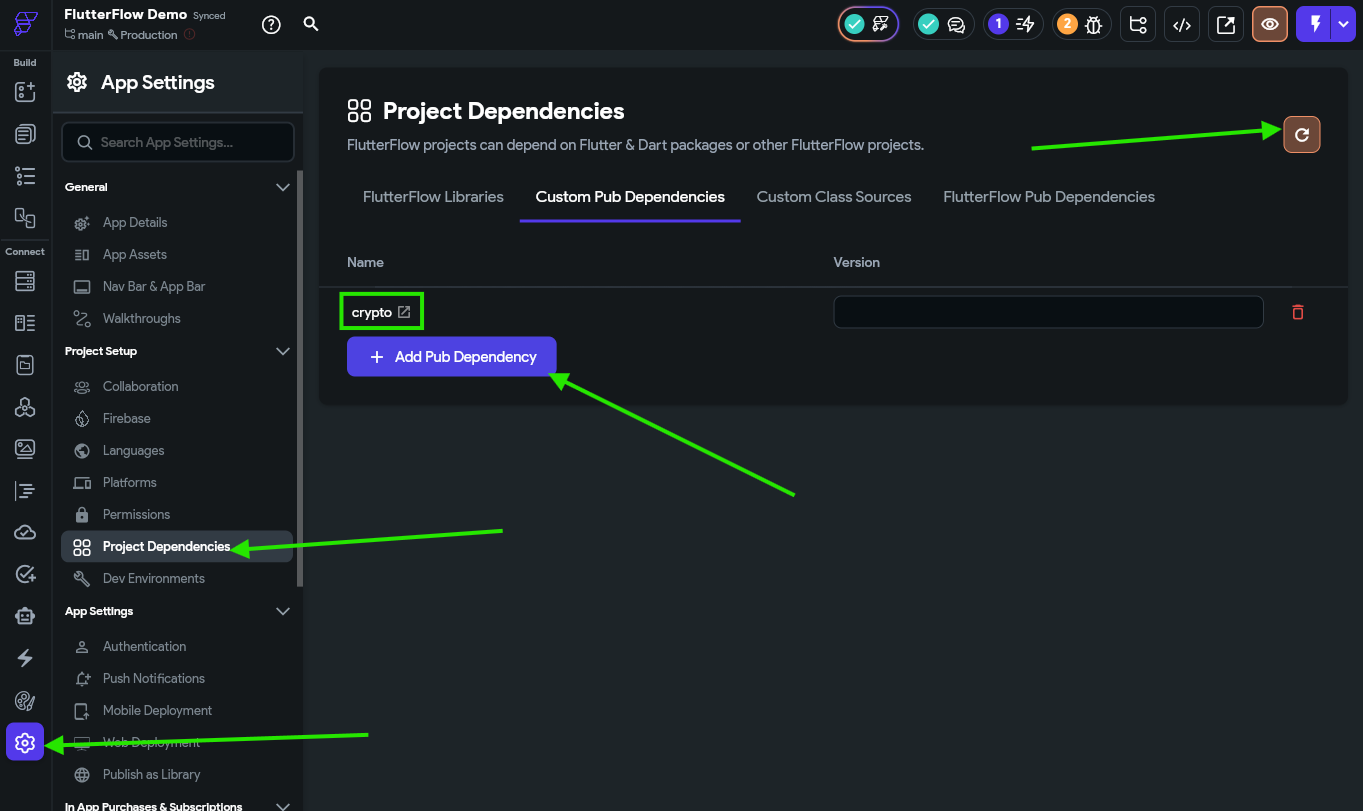
Task: Open the Settings gear sidebar icon
Action: [x=25, y=742]
